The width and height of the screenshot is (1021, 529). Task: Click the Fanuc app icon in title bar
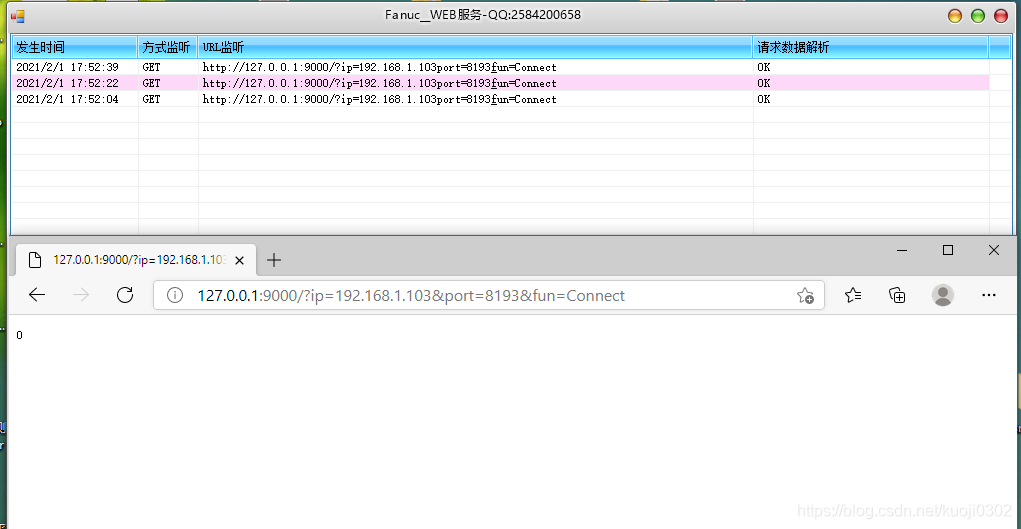18,15
